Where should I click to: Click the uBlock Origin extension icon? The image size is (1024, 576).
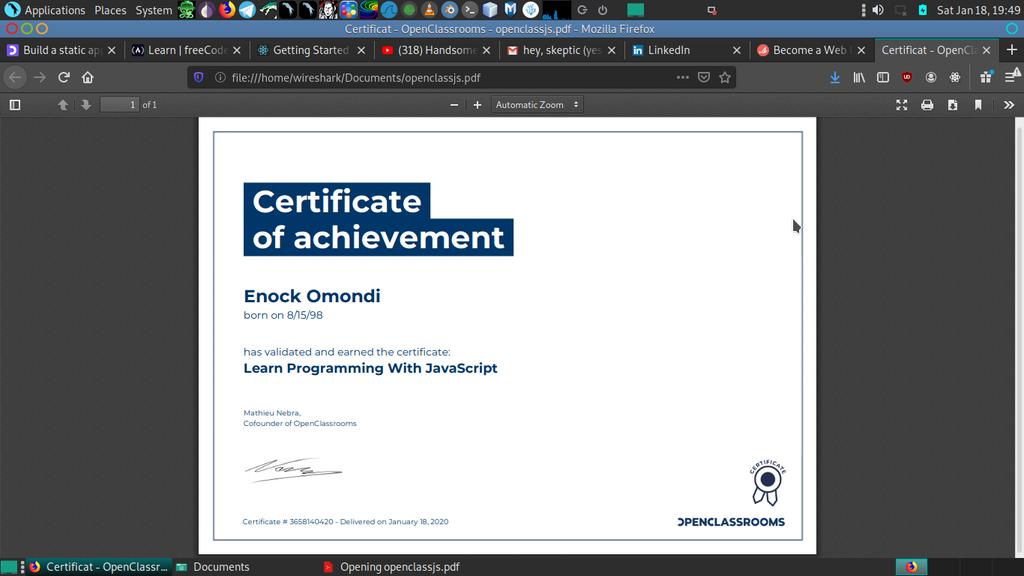point(907,77)
